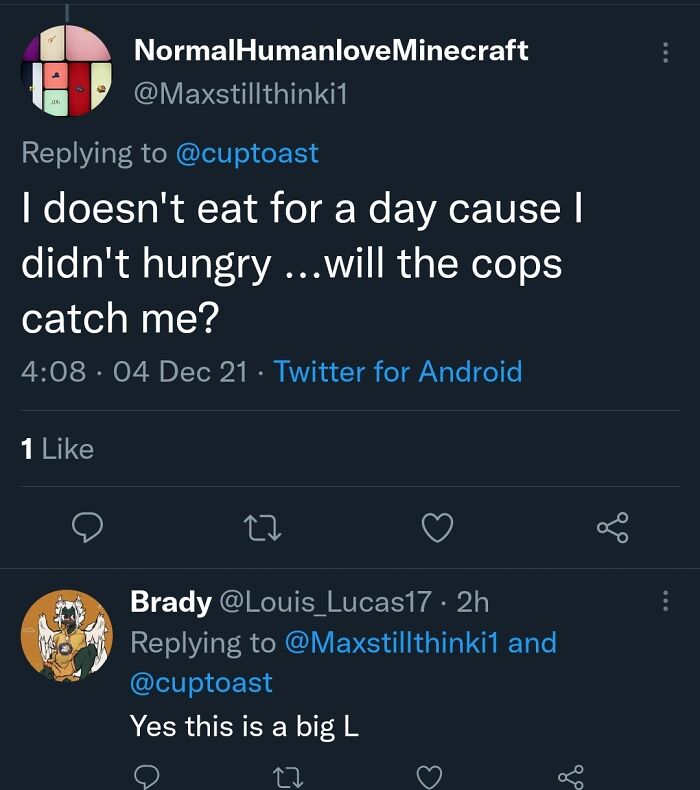Click the @Maxstillthinki1 handle under display name
Viewport: 700px width, 790px height.
(238, 95)
